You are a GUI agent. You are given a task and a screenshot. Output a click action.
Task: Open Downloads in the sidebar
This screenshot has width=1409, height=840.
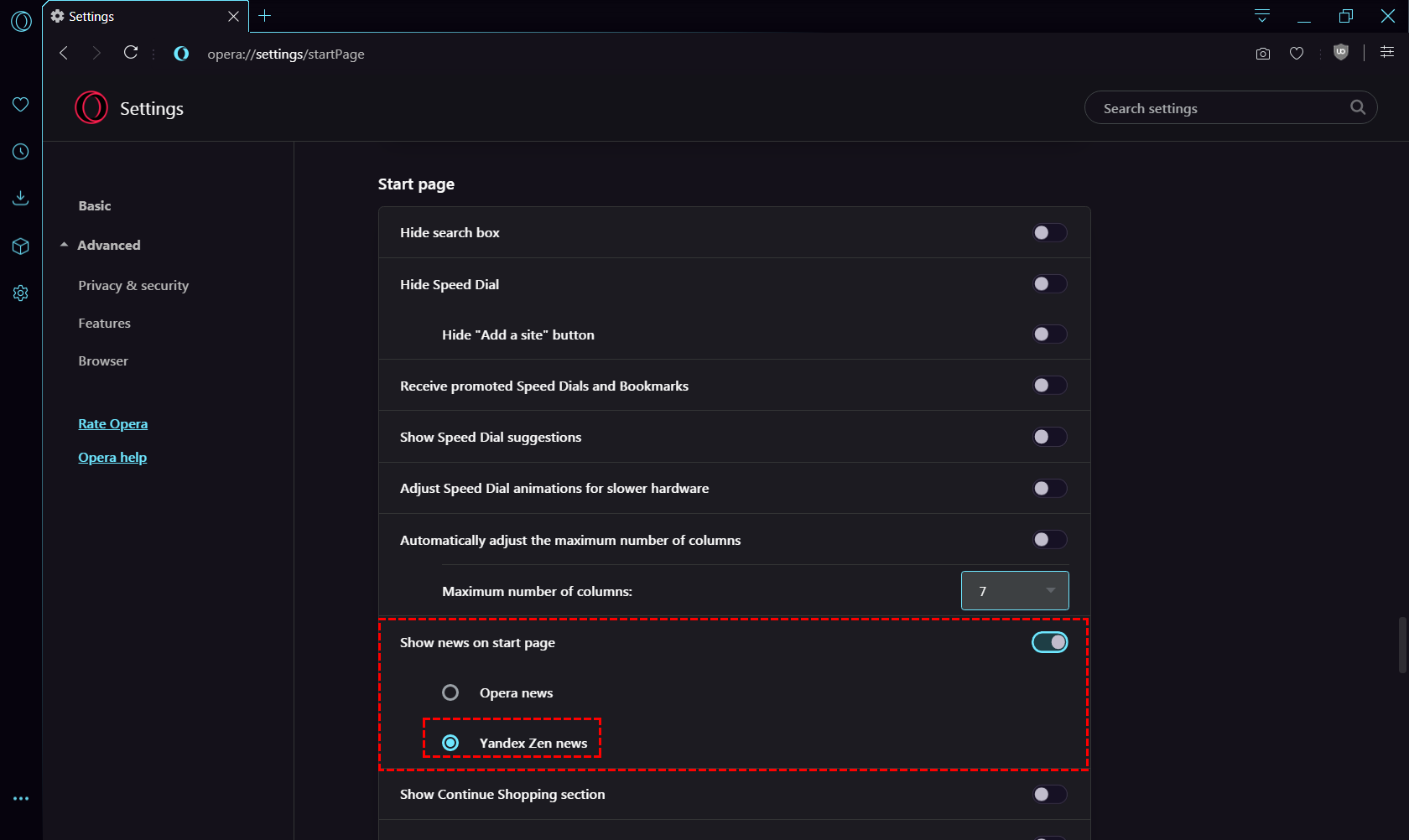(x=21, y=198)
